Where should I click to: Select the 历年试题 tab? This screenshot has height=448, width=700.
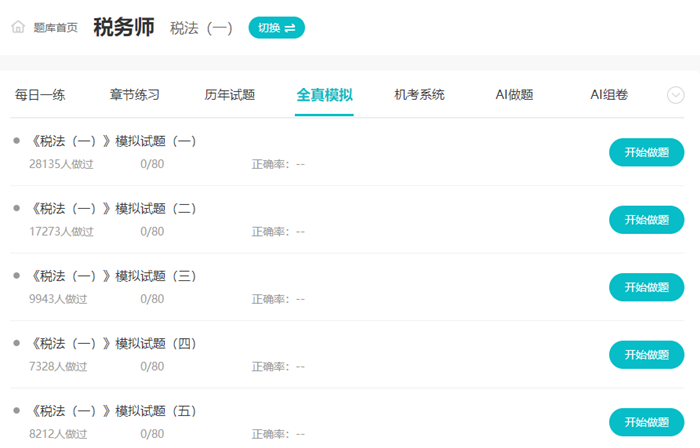[230, 95]
